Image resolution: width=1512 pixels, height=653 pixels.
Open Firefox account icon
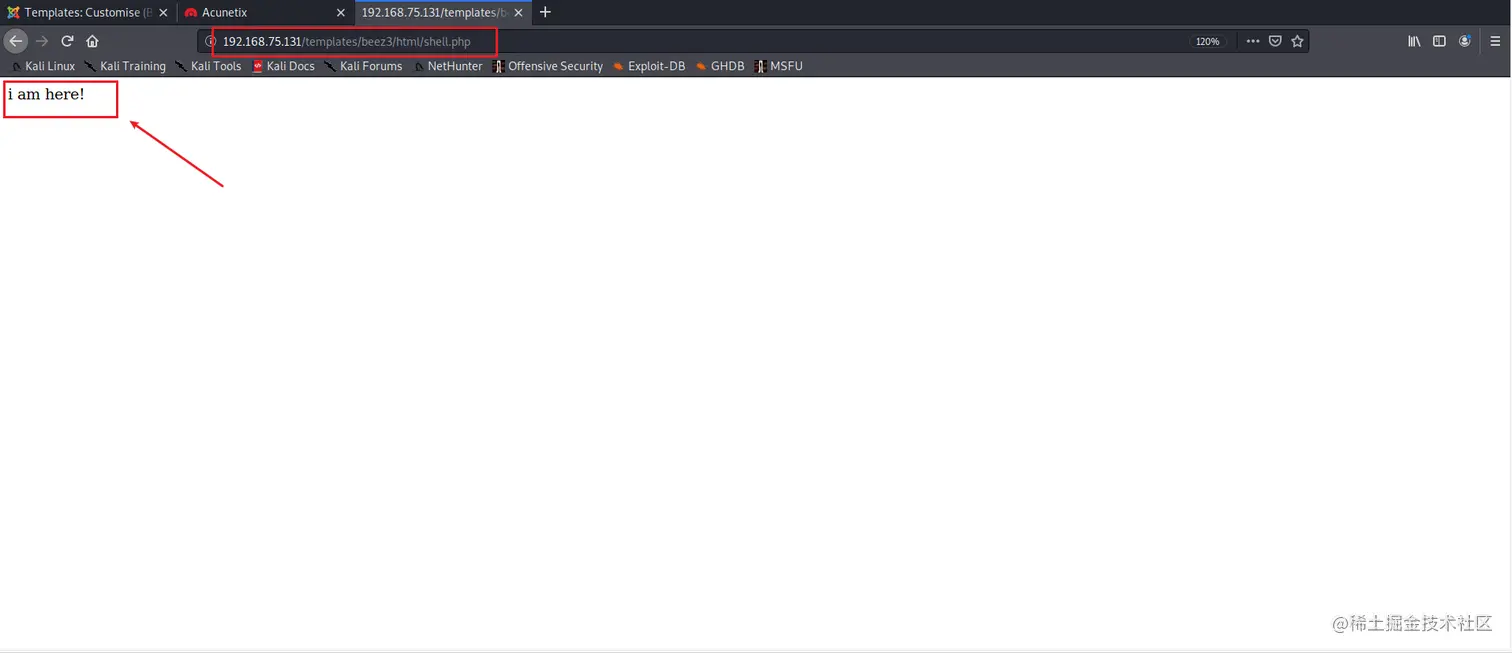pyautogui.click(x=1465, y=41)
